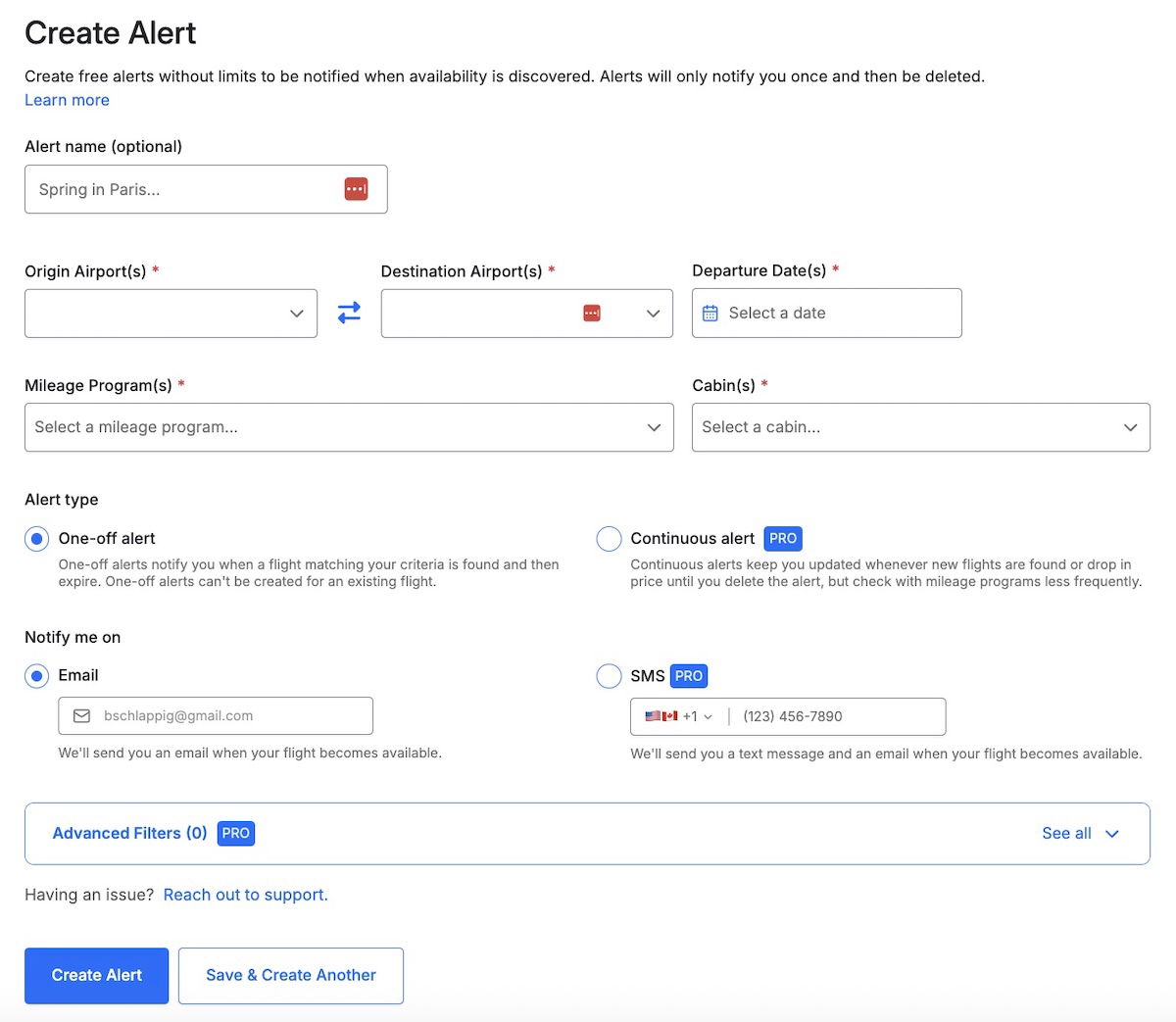Open the Mileage Program(s) dropdown
The width and height of the screenshot is (1176, 1022).
tap(349, 427)
